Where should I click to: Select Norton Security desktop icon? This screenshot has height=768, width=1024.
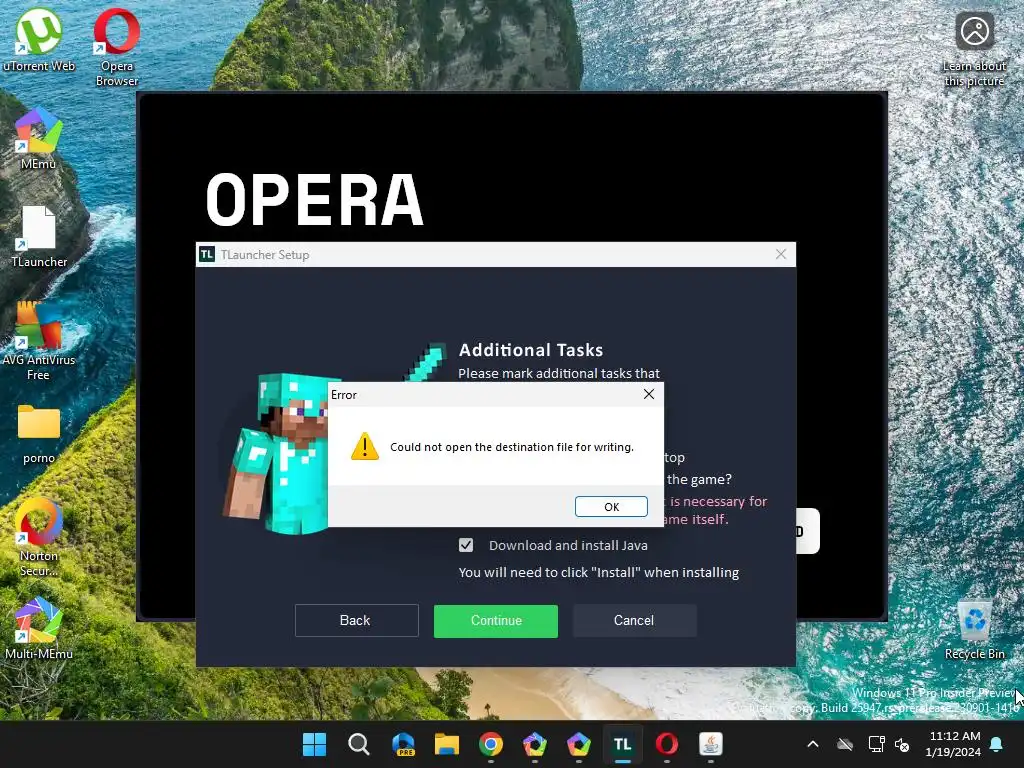click(x=39, y=537)
